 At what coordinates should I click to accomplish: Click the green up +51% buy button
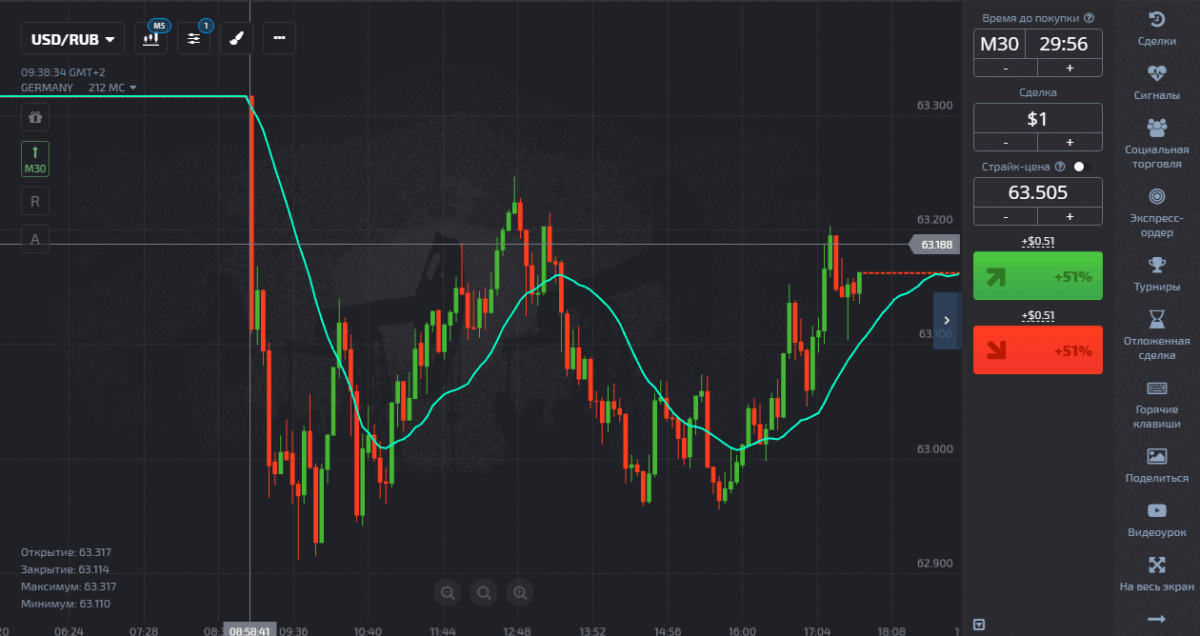point(1038,276)
